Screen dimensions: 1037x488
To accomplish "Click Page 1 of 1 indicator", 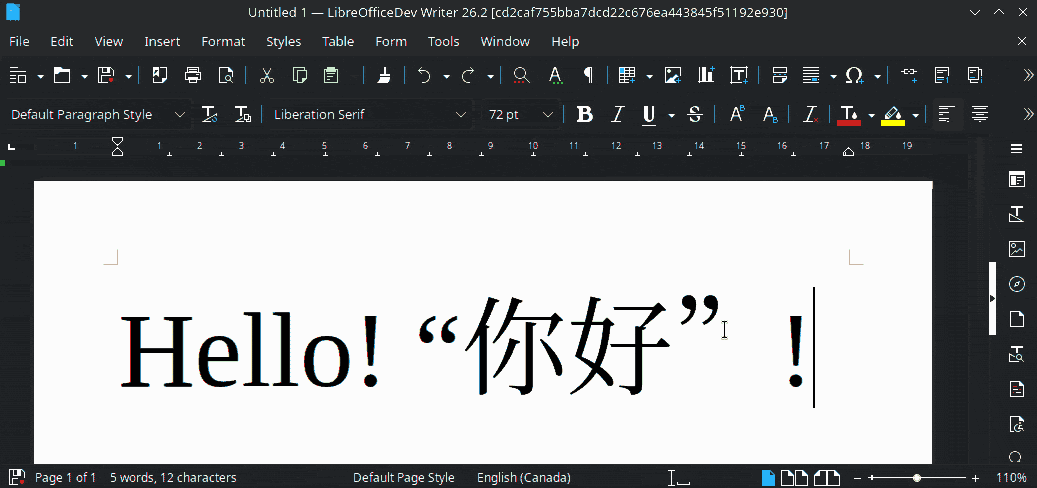I will (x=65, y=477).
